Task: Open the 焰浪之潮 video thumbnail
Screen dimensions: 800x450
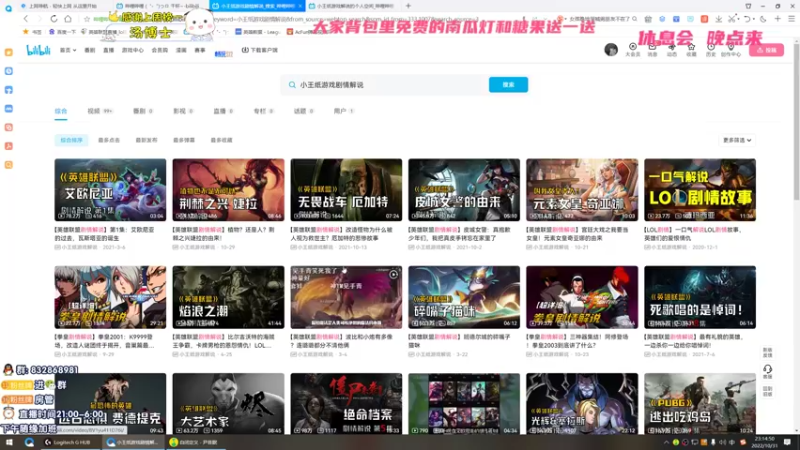Action: 228,297
